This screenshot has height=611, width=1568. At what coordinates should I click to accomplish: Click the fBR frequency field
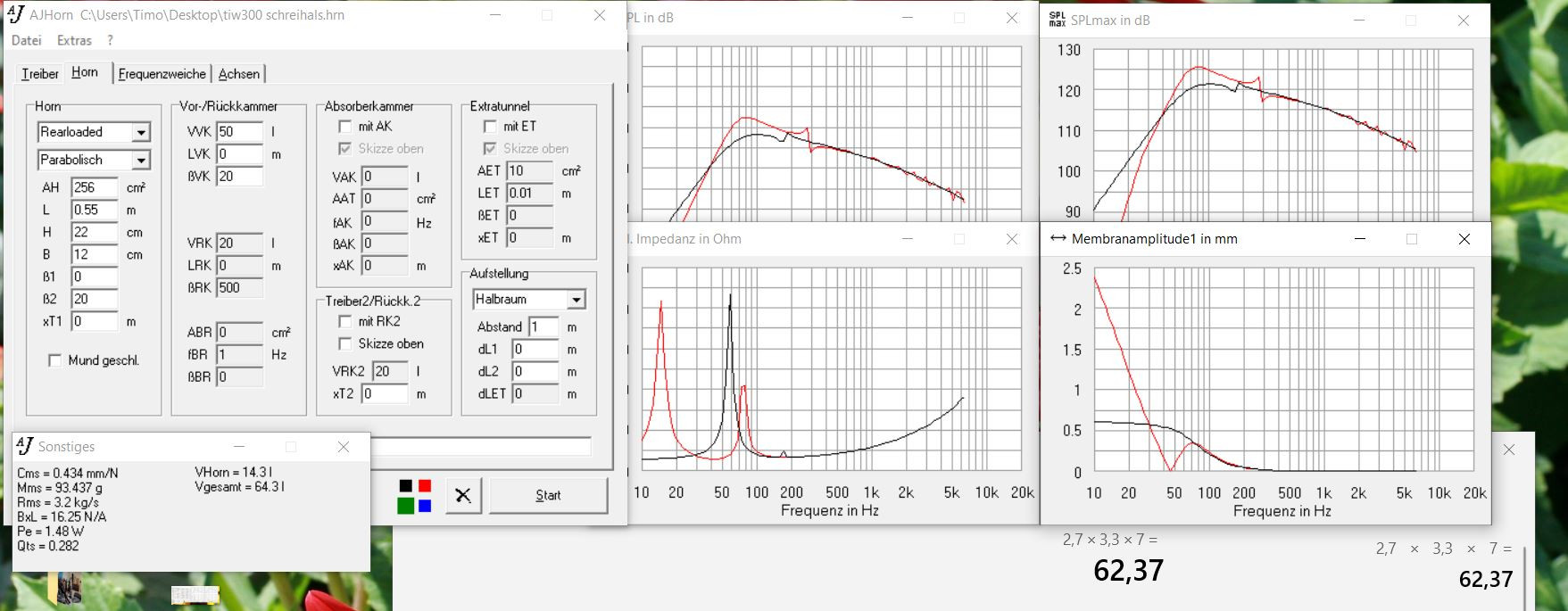click(x=239, y=354)
